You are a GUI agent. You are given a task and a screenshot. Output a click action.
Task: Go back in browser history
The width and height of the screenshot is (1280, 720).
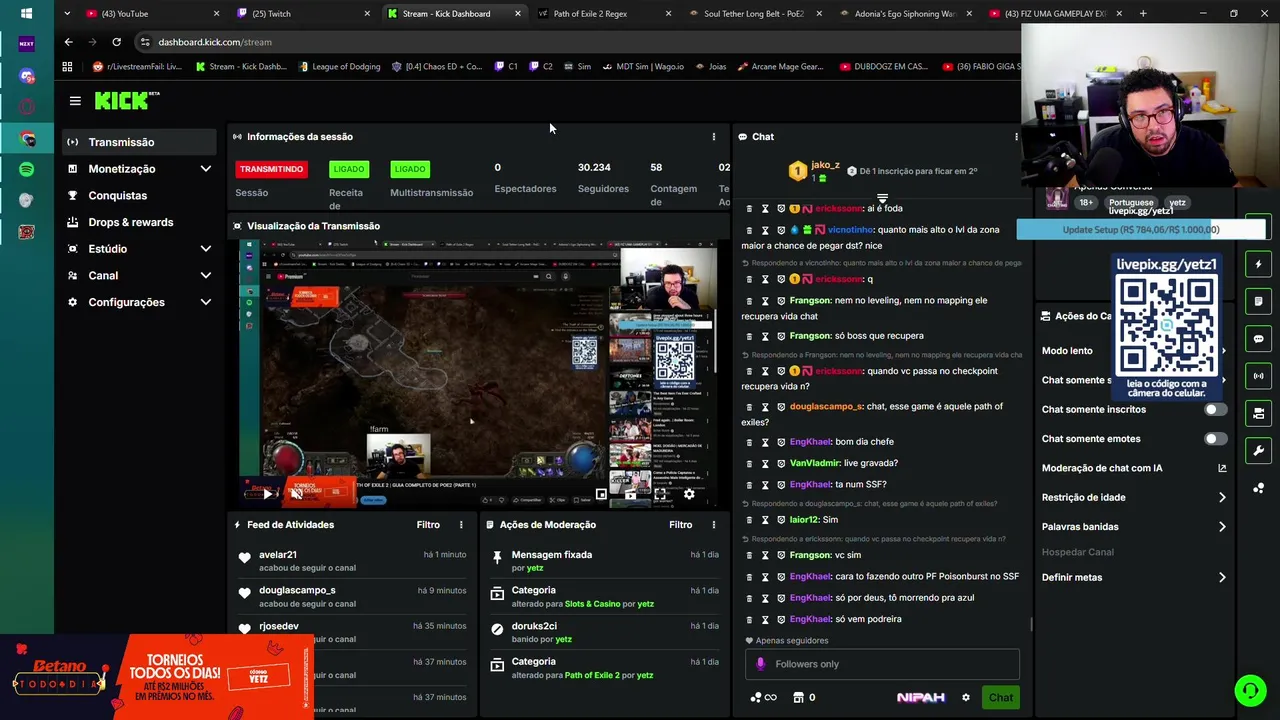(x=68, y=42)
